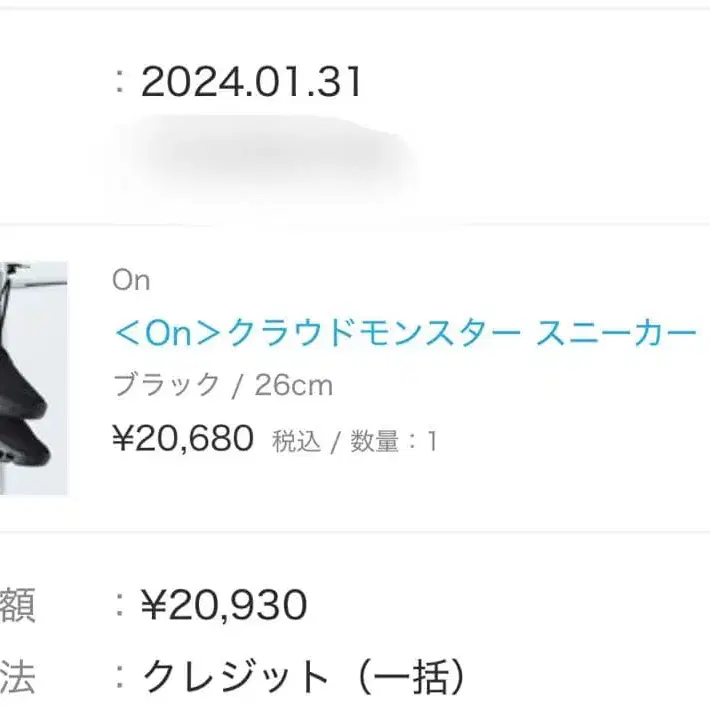The width and height of the screenshot is (710, 710).
Task: Click the gray On brand label
Action: tap(130, 281)
